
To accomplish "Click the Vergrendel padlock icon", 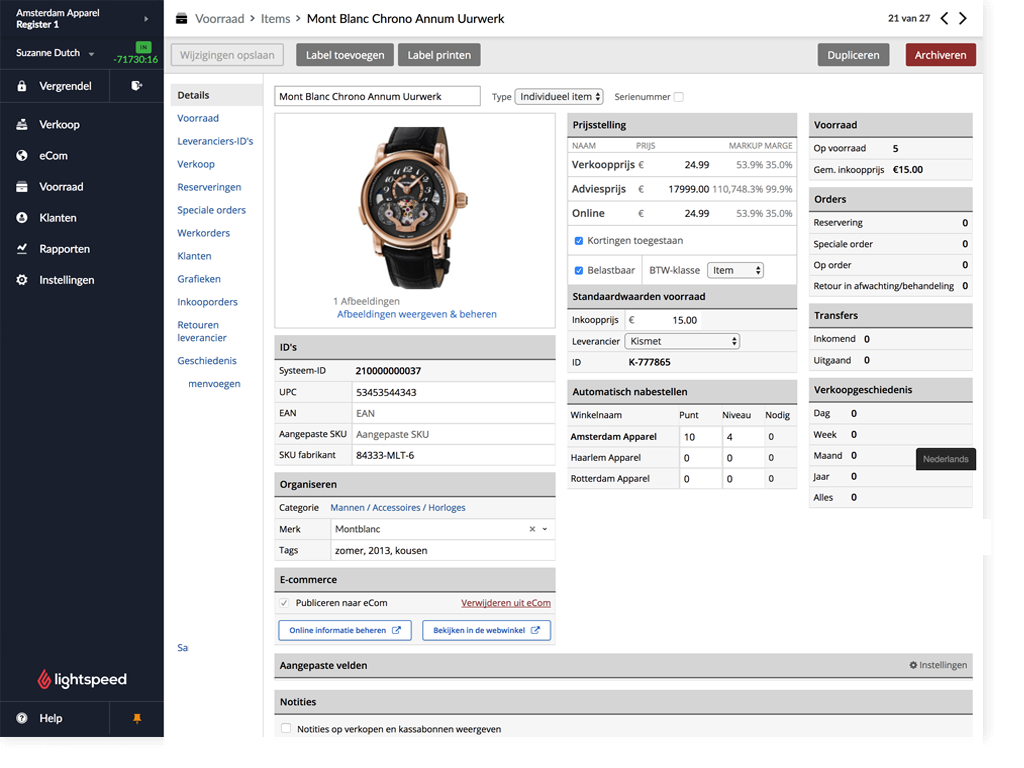I will click(21, 87).
